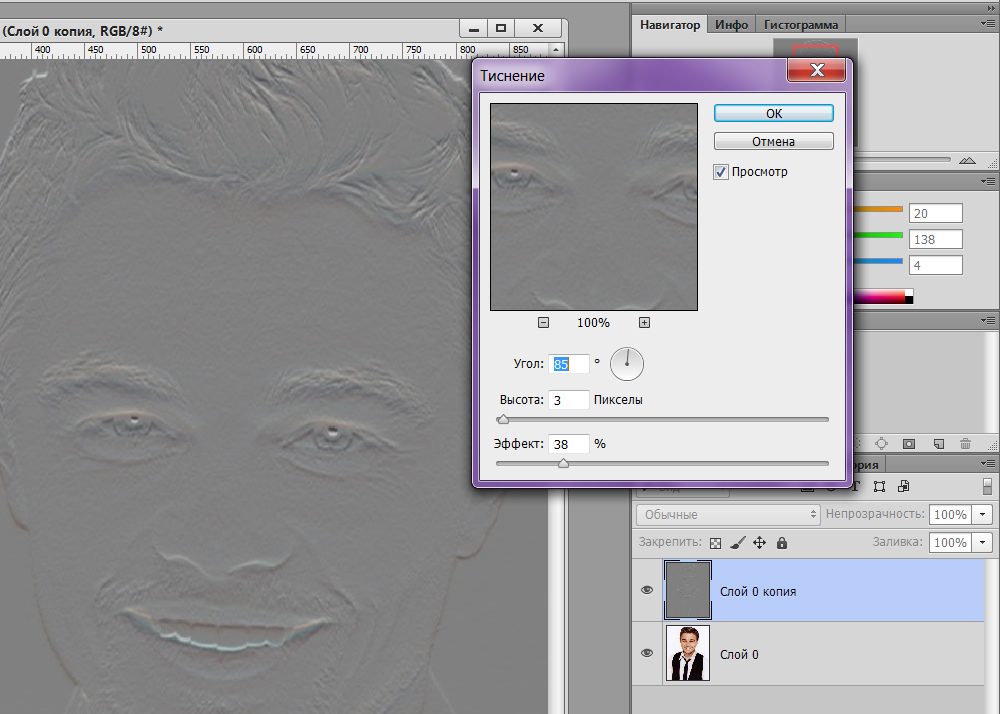Viewport: 1000px width, 714px height.
Task: Click the create new snapshot camera icon
Action: (909, 443)
